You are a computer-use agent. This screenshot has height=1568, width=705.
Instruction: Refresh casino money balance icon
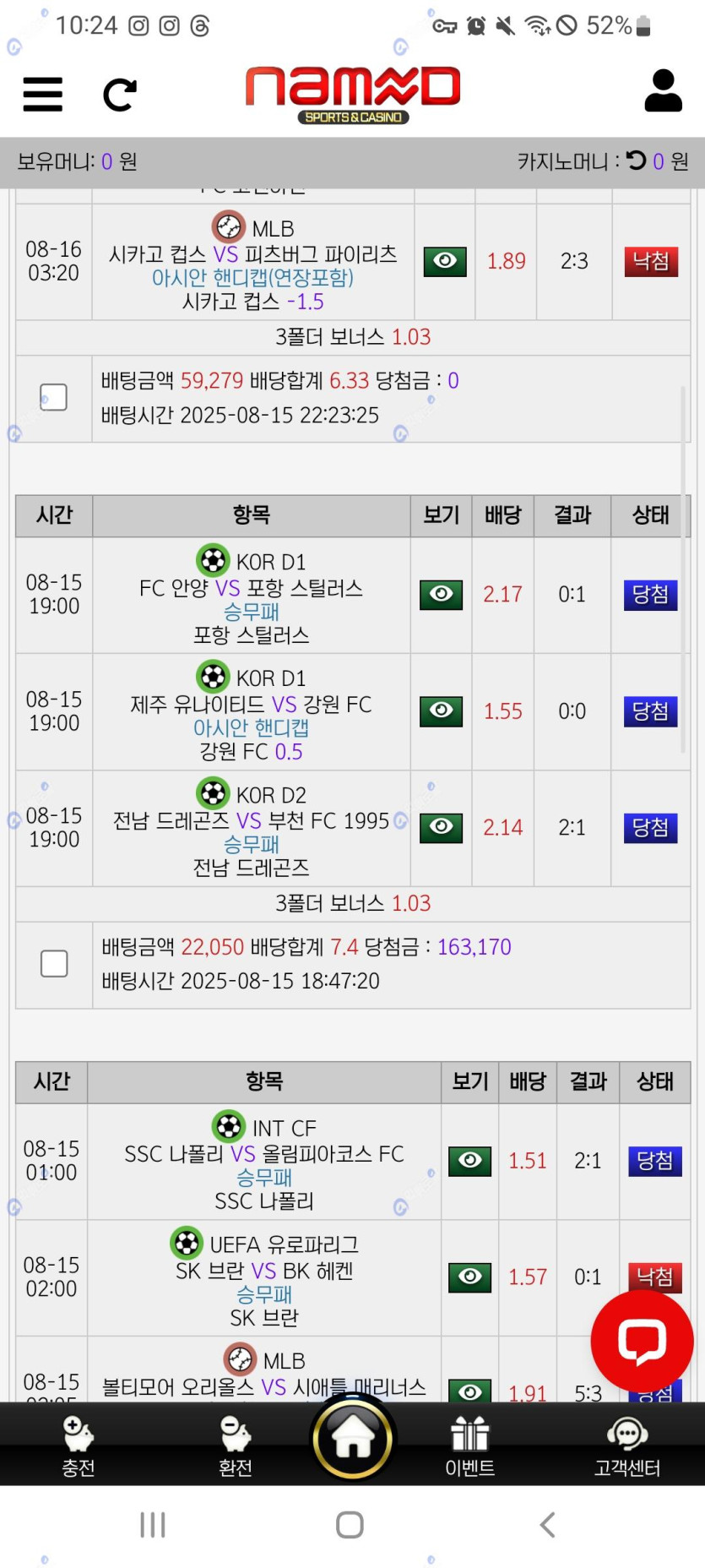click(637, 161)
